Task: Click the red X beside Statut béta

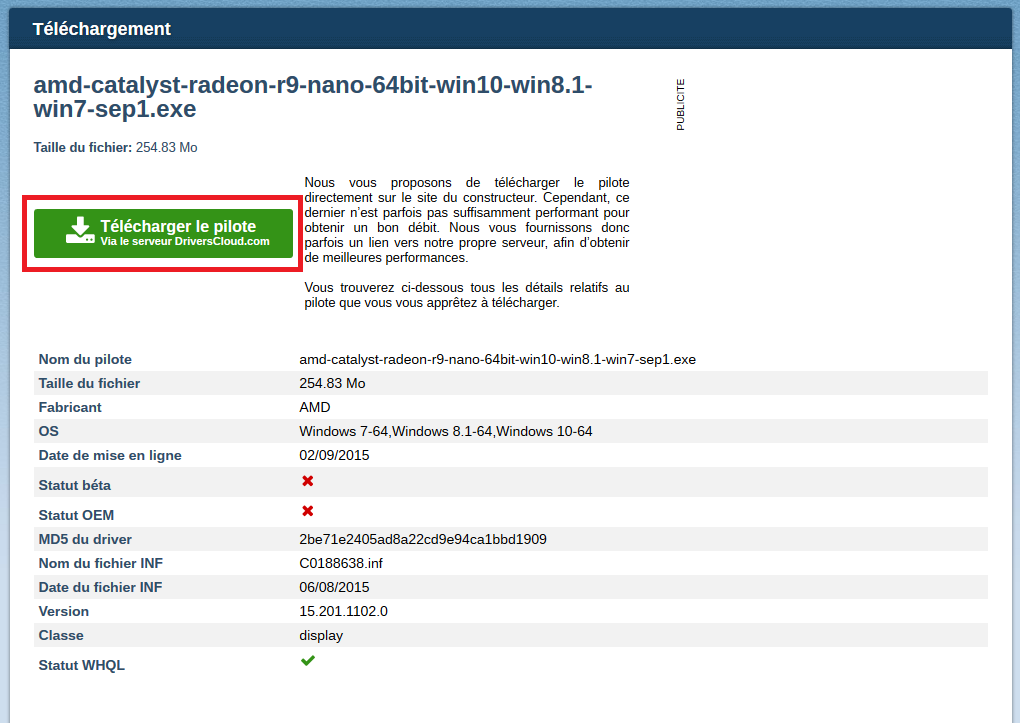Action: tap(308, 481)
